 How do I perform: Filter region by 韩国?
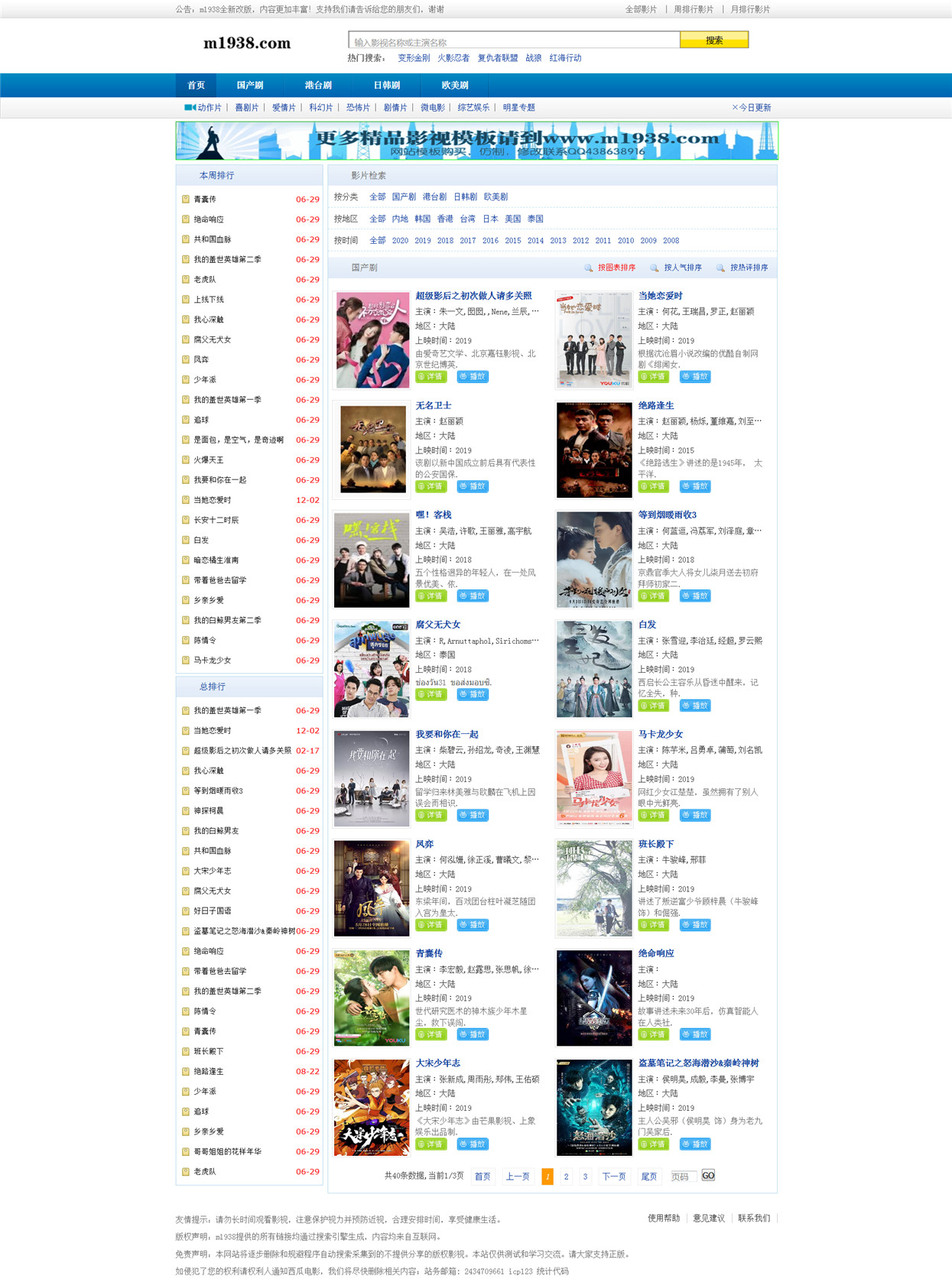(423, 219)
